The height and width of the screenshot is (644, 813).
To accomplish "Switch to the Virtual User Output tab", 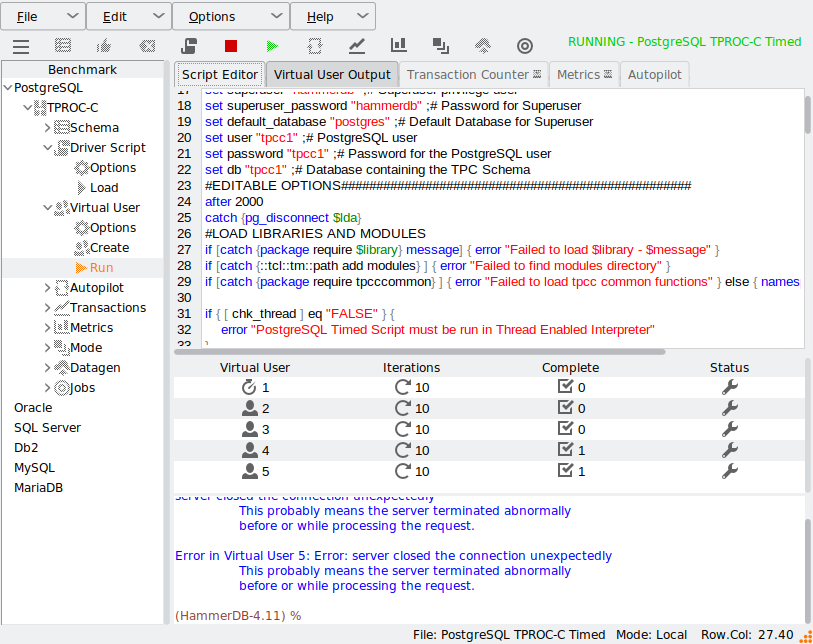I will pyautogui.click(x=332, y=75).
